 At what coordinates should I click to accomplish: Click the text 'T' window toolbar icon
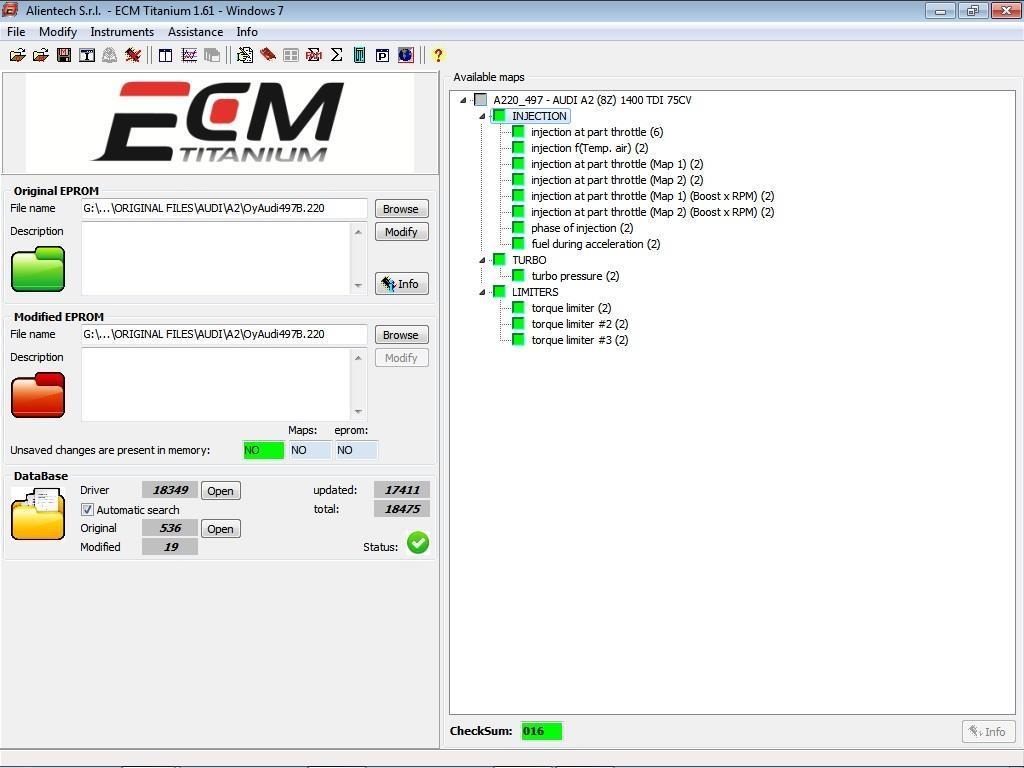(x=87, y=56)
